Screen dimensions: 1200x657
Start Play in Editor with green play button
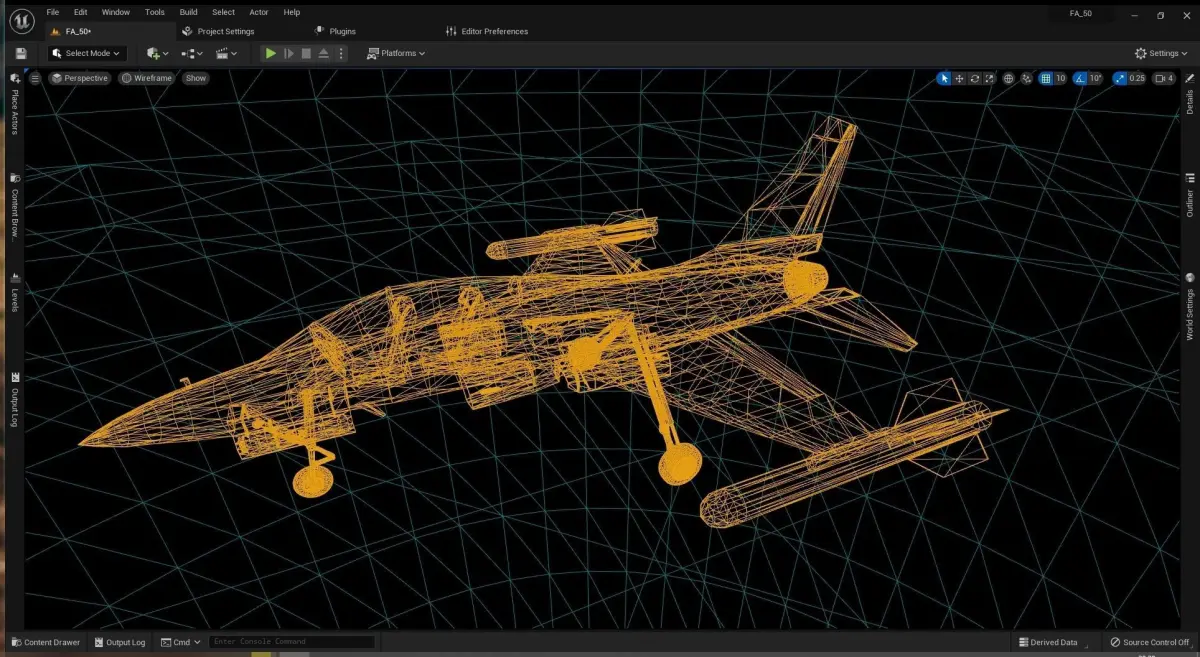click(x=270, y=53)
